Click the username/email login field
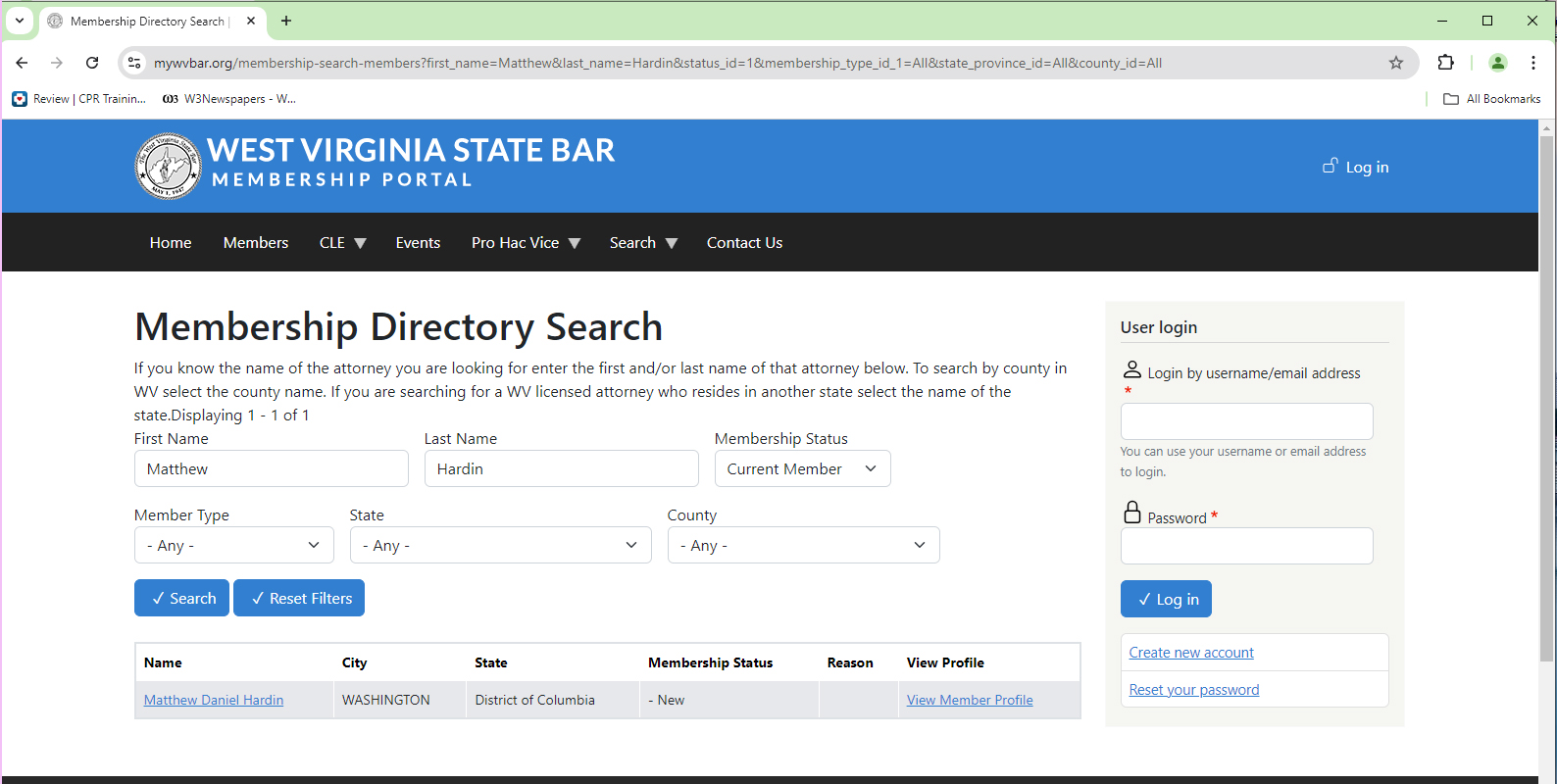1557x784 pixels. 1246,421
